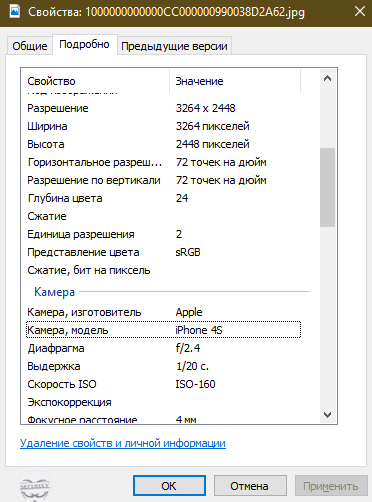This screenshot has height=502, width=372.
Task: Select the Глубина цвета row
Action: [163, 198]
